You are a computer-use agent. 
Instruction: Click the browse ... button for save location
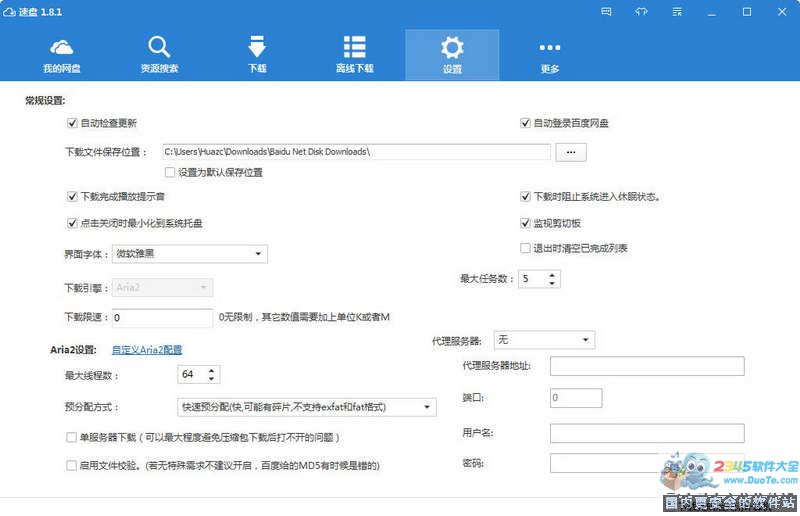(x=571, y=152)
